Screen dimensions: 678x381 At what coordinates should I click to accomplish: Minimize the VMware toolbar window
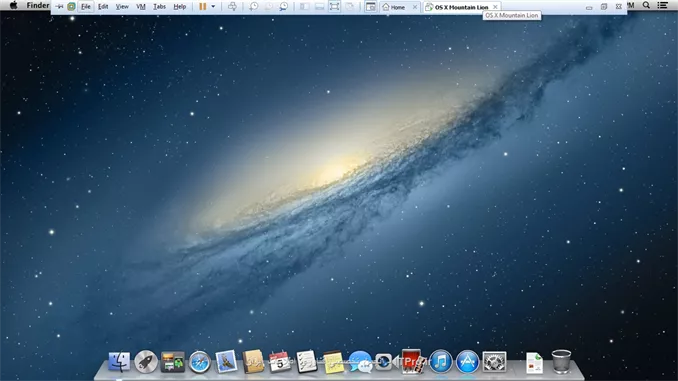pyautogui.click(x=589, y=7)
